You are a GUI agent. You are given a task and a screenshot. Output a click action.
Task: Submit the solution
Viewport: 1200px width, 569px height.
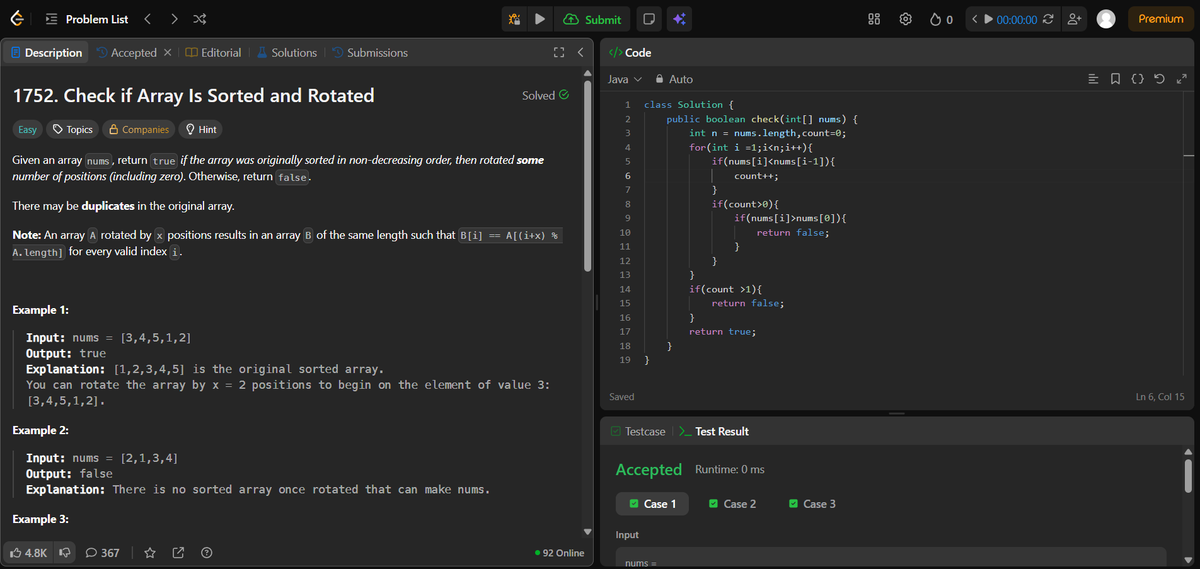(x=592, y=19)
